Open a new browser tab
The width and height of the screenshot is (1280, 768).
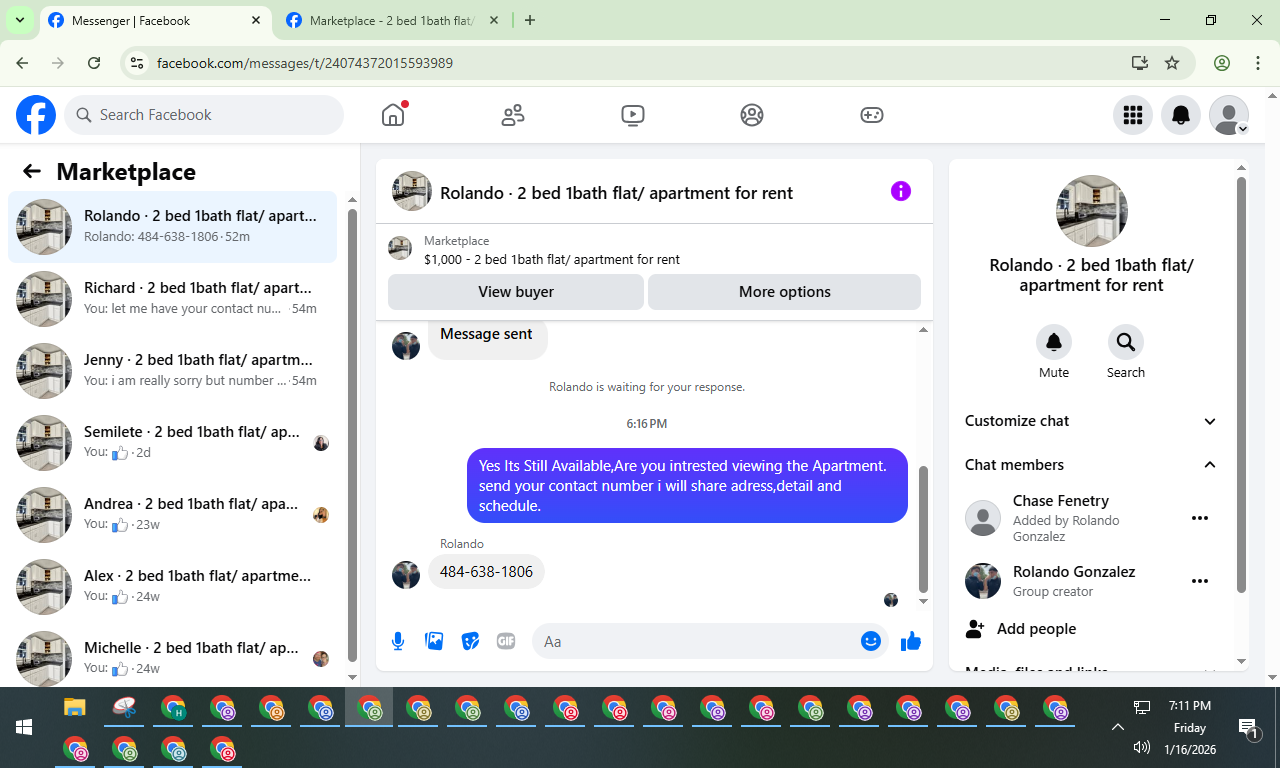530,20
